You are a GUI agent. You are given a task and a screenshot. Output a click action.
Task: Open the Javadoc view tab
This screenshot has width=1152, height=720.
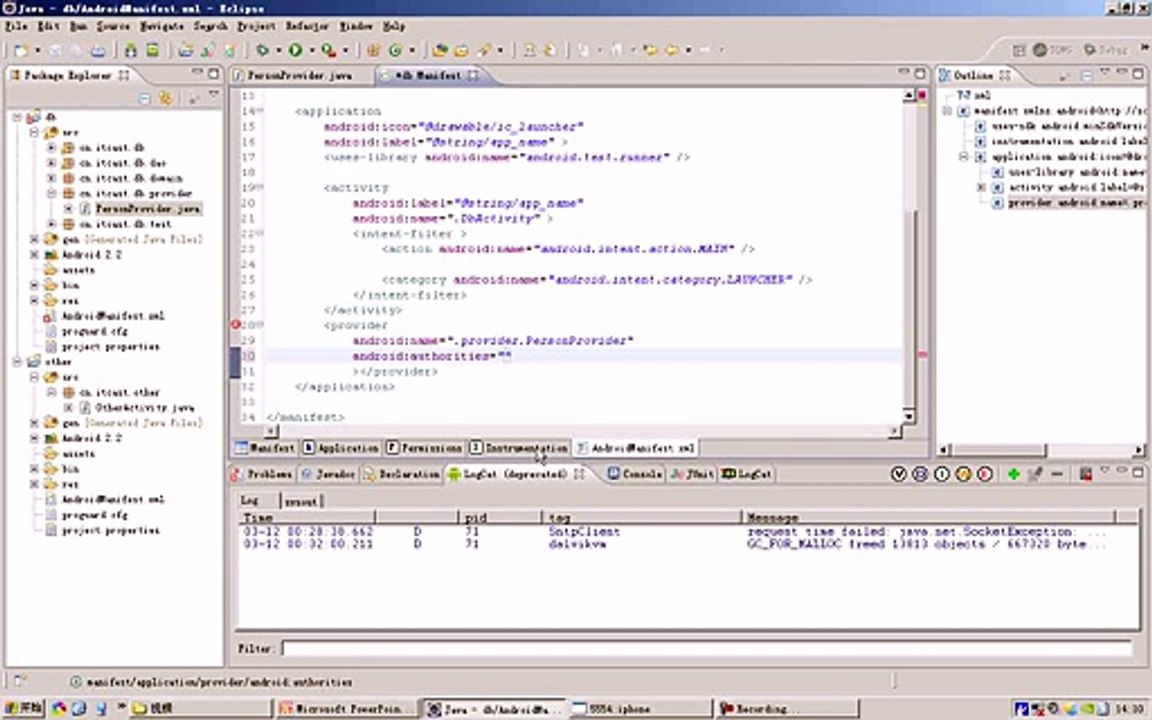point(328,474)
